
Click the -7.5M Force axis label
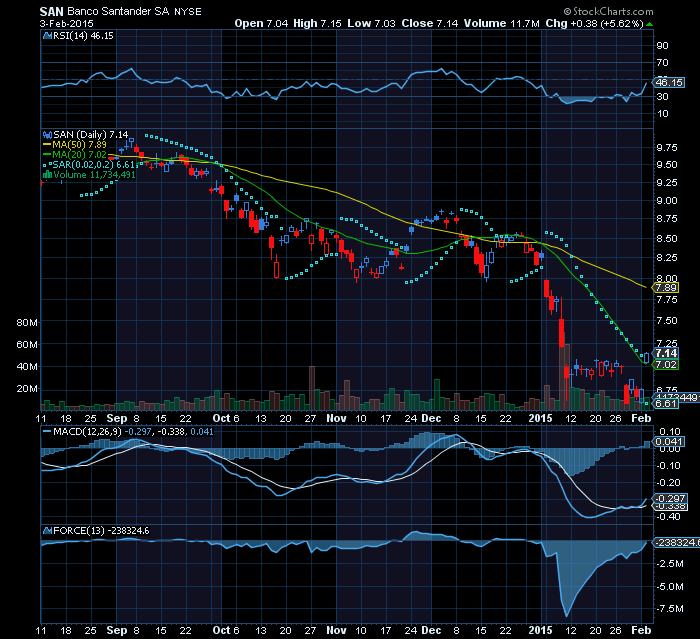pyautogui.click(x=671, y=609)
